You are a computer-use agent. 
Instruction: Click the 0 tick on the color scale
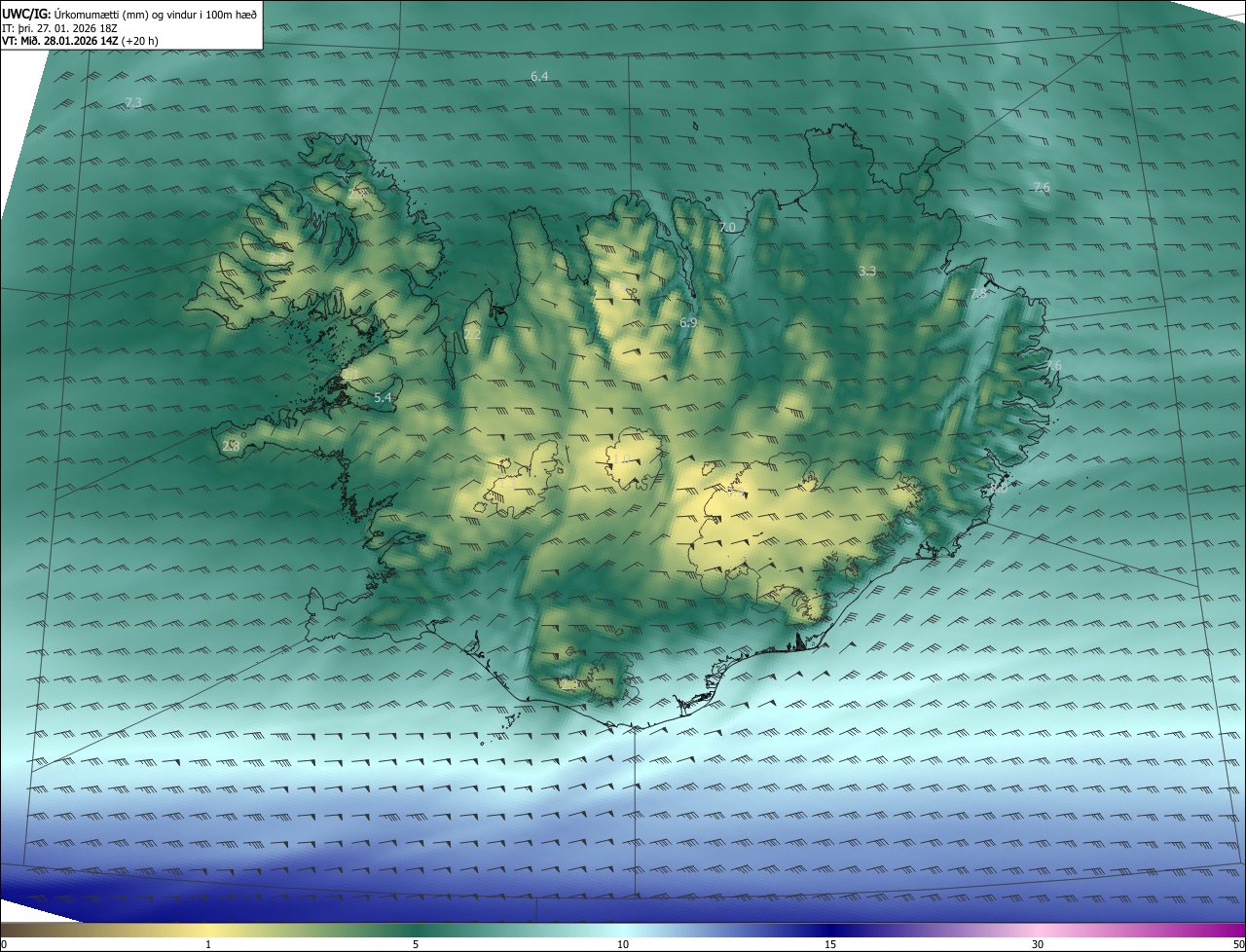point(4,944)
